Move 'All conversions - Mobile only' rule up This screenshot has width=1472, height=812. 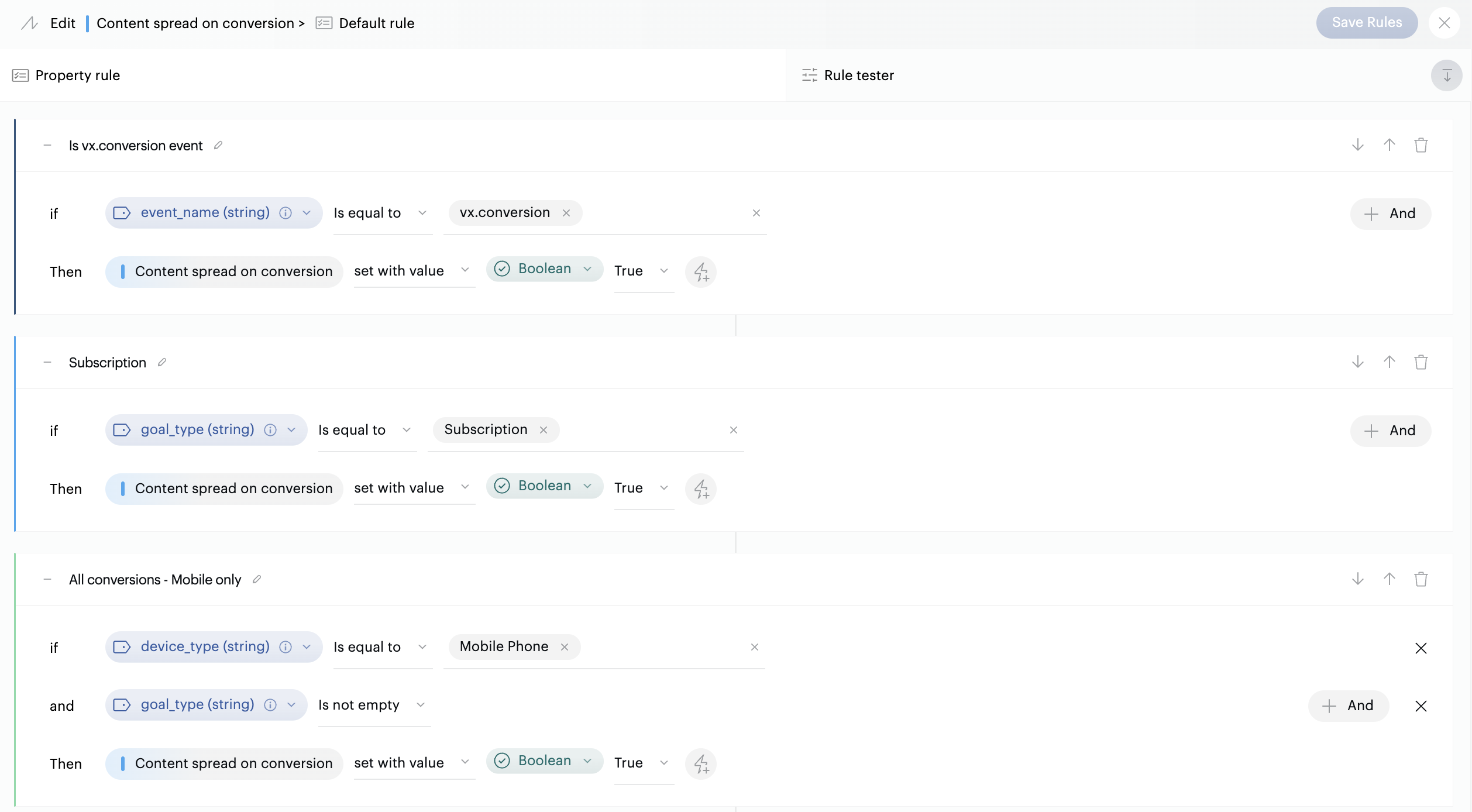click(1390, 579)
